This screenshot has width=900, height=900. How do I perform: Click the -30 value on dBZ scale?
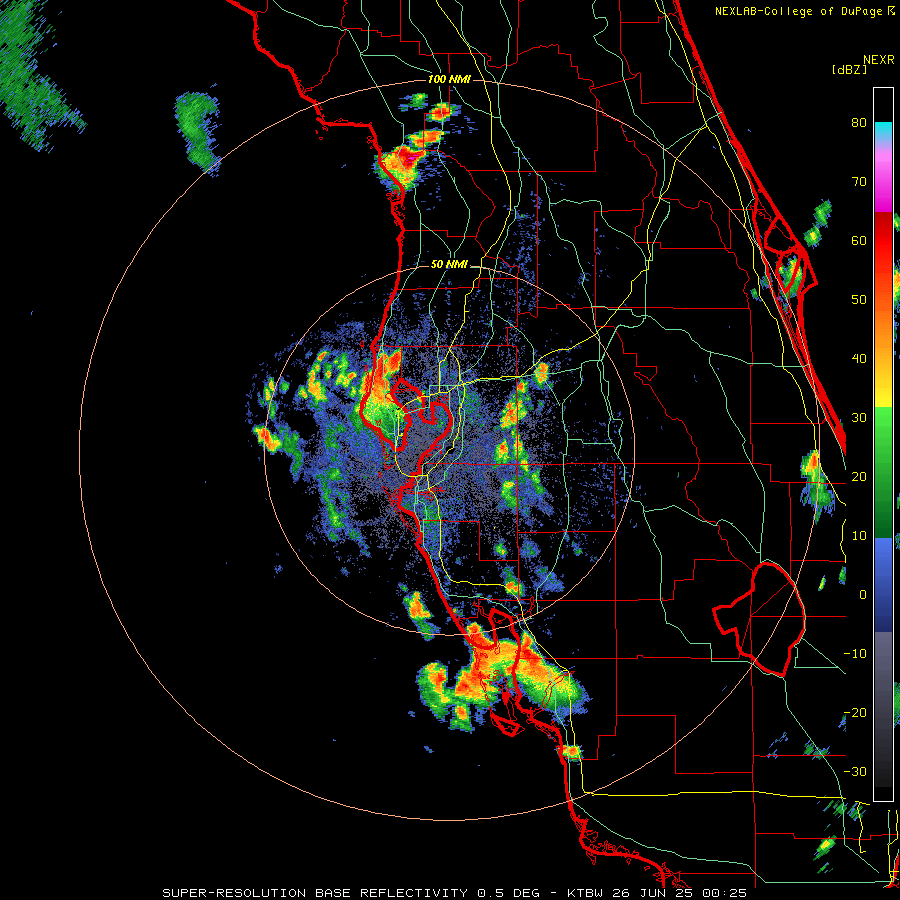(855, 771)
